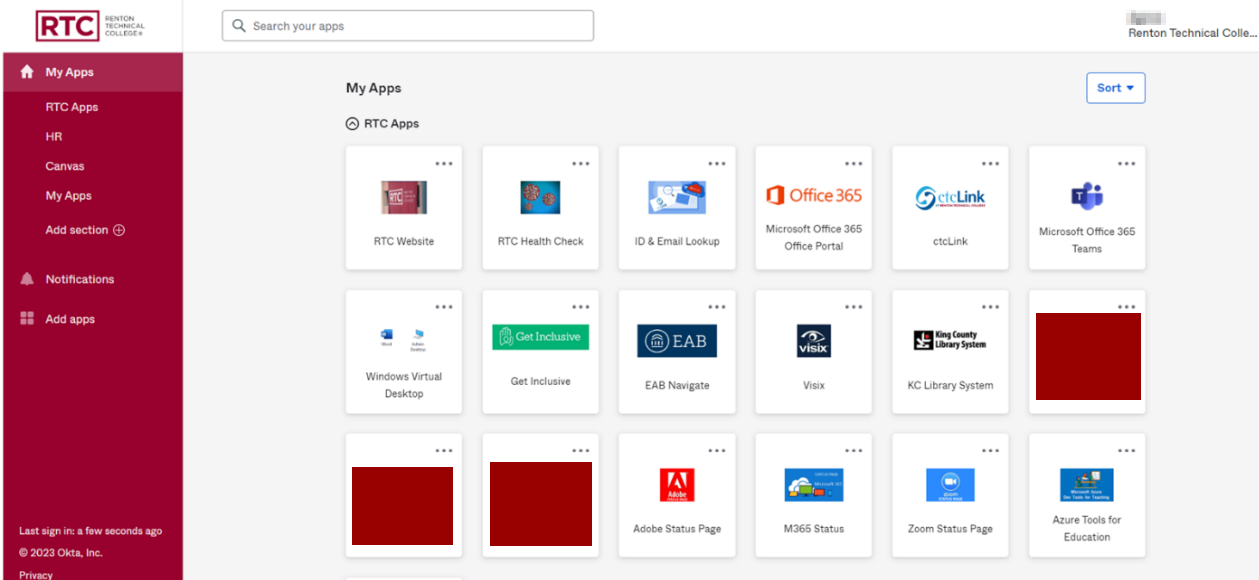Select My Apps in the top sidebar

coord(92,72)
